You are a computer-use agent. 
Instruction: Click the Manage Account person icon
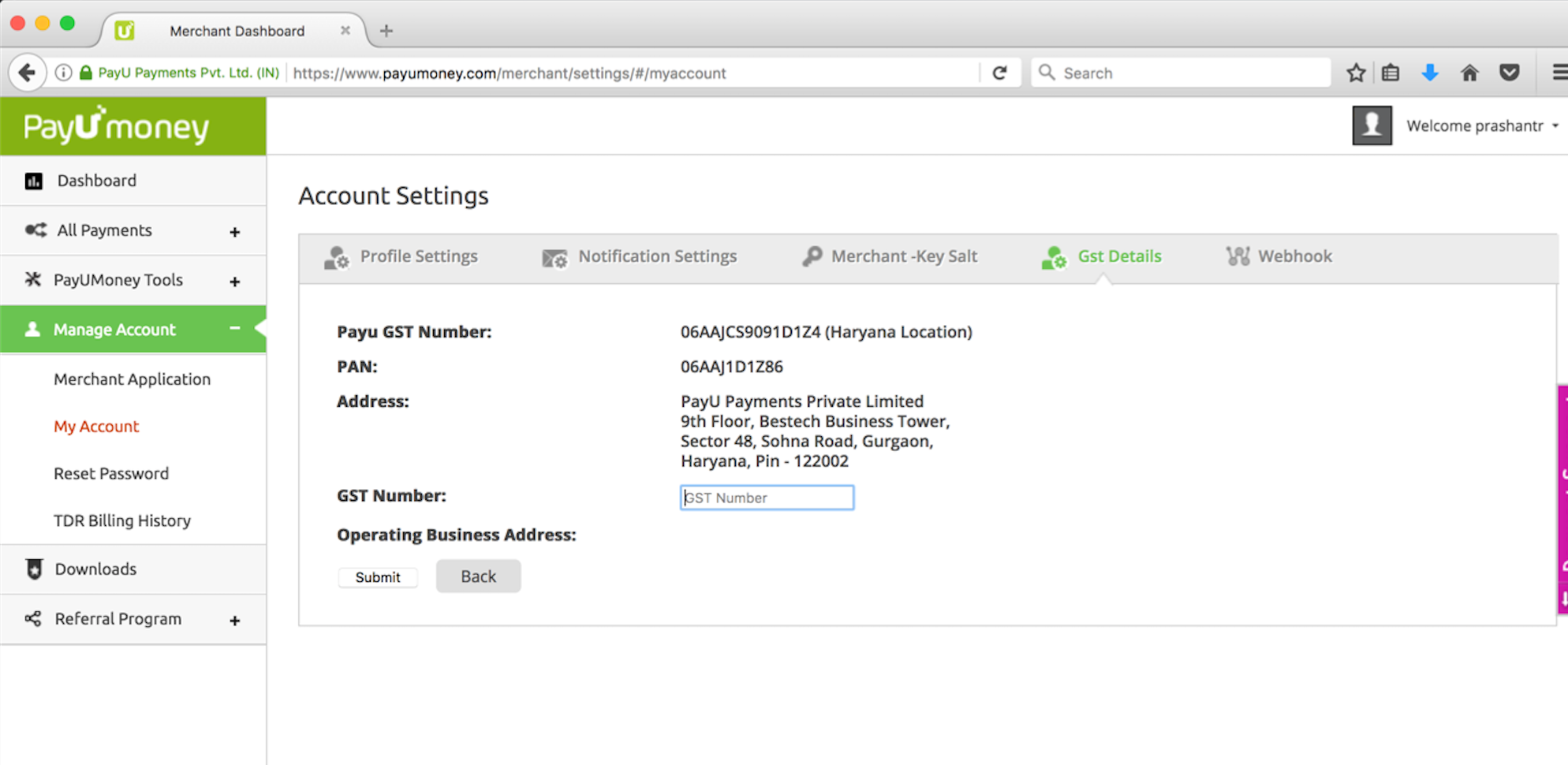(32, 329)
